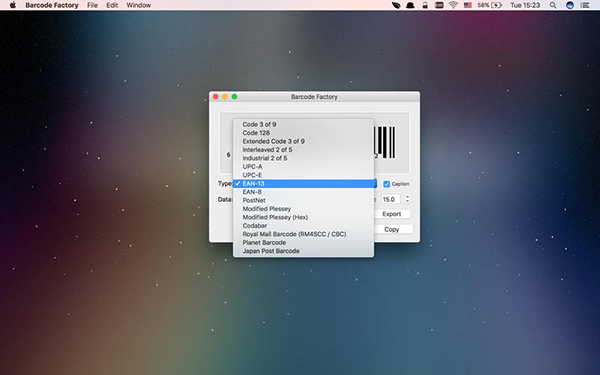The height and width of the screenshot is (375, 600).
Task: Pick Extended Code 3 of 9 option
Action: click(303, 141)
